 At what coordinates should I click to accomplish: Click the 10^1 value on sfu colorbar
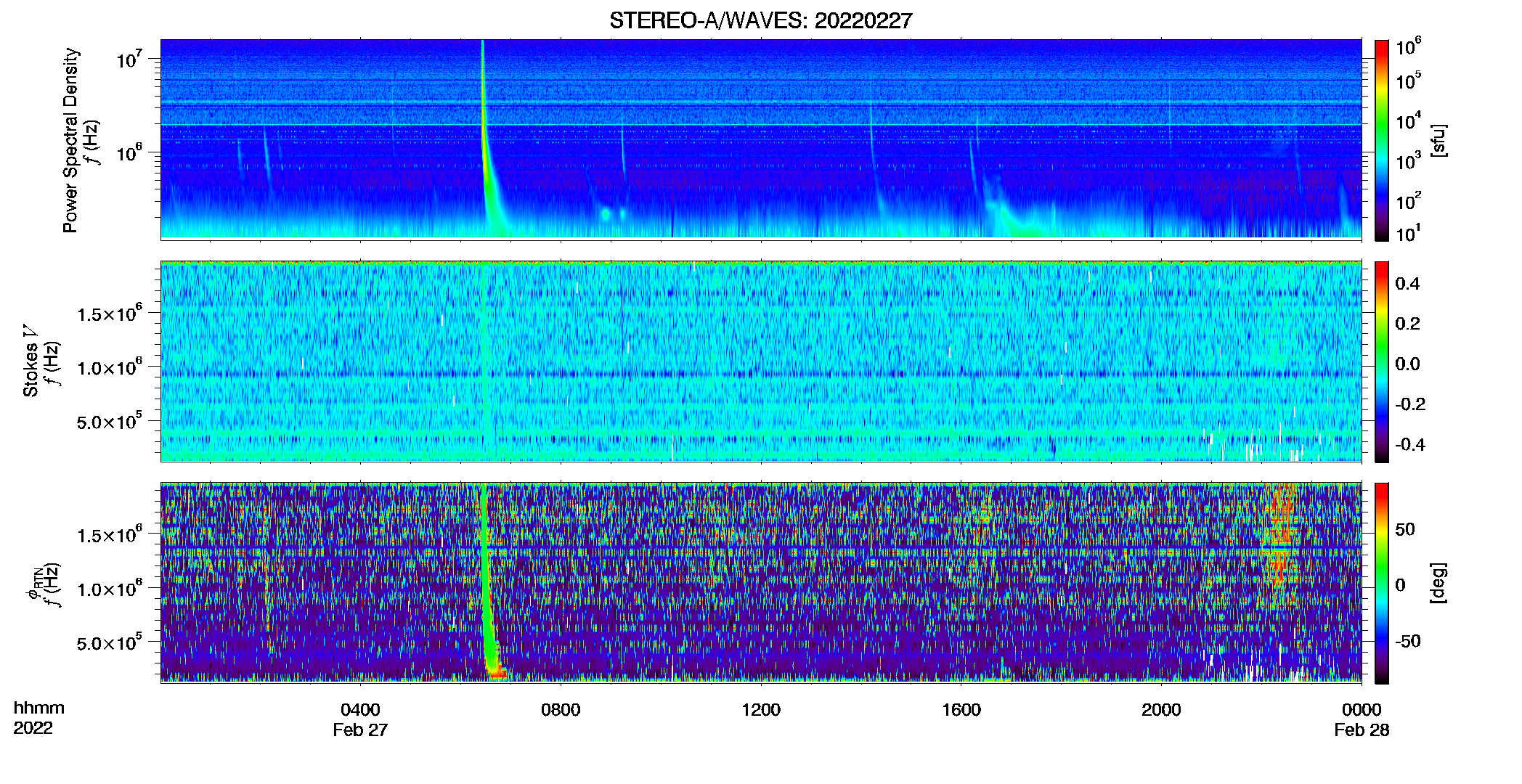pyautogui.click(x=1409, y=234)
